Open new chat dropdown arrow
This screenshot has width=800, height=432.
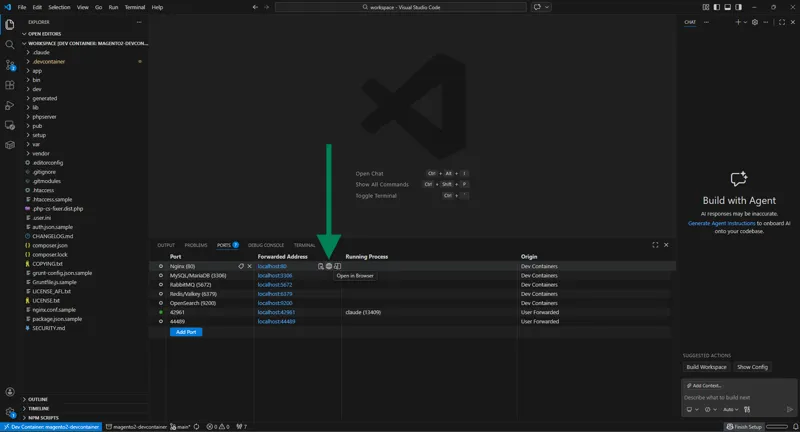(x=745, y=22)
